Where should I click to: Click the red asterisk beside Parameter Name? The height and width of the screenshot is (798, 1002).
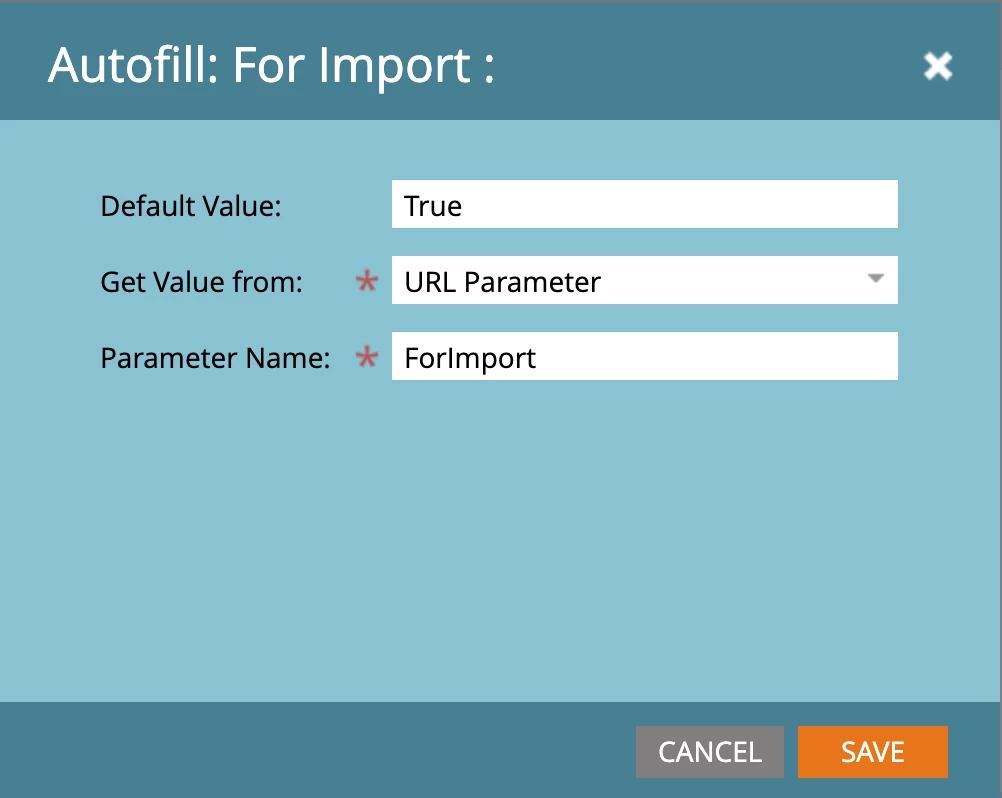[x=367, y=357]
